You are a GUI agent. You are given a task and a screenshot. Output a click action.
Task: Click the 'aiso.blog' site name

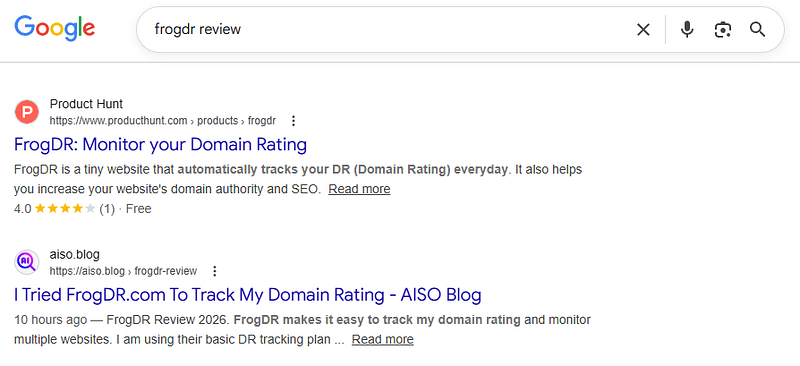(74, 254)
